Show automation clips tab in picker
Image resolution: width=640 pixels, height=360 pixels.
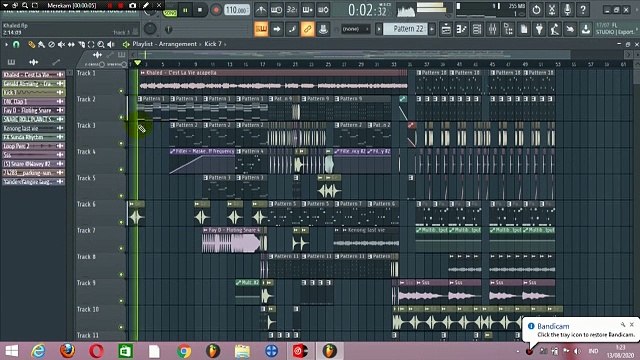[56, 62]
